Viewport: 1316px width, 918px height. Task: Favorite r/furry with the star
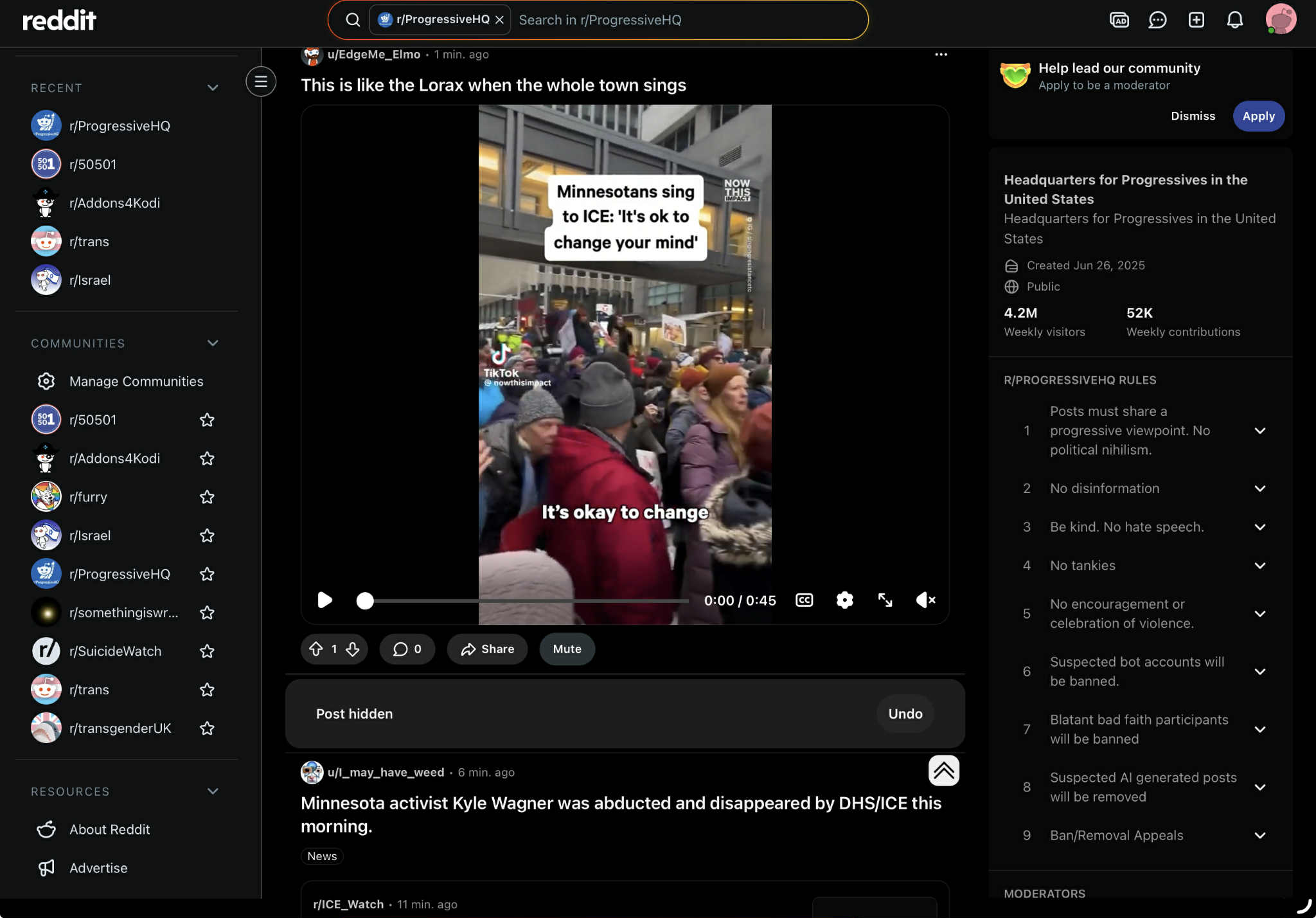207,497
